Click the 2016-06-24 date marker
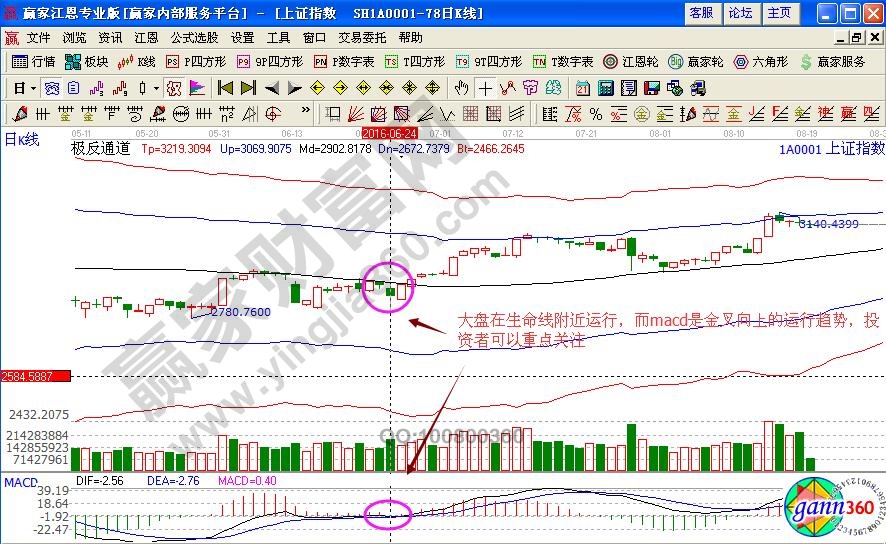The height and width of the screenshot is (544, 886). 390,133
